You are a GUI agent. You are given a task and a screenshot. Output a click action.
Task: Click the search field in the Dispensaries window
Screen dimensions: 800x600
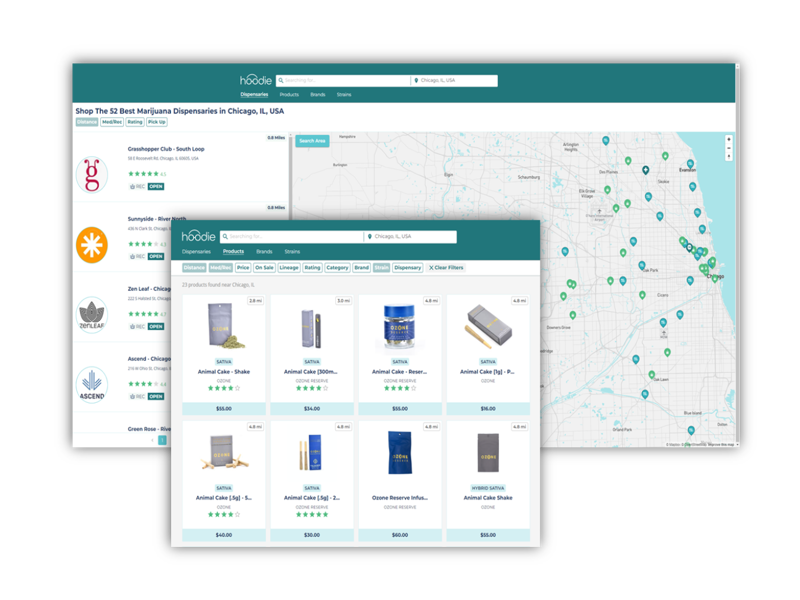pos(343,81)
